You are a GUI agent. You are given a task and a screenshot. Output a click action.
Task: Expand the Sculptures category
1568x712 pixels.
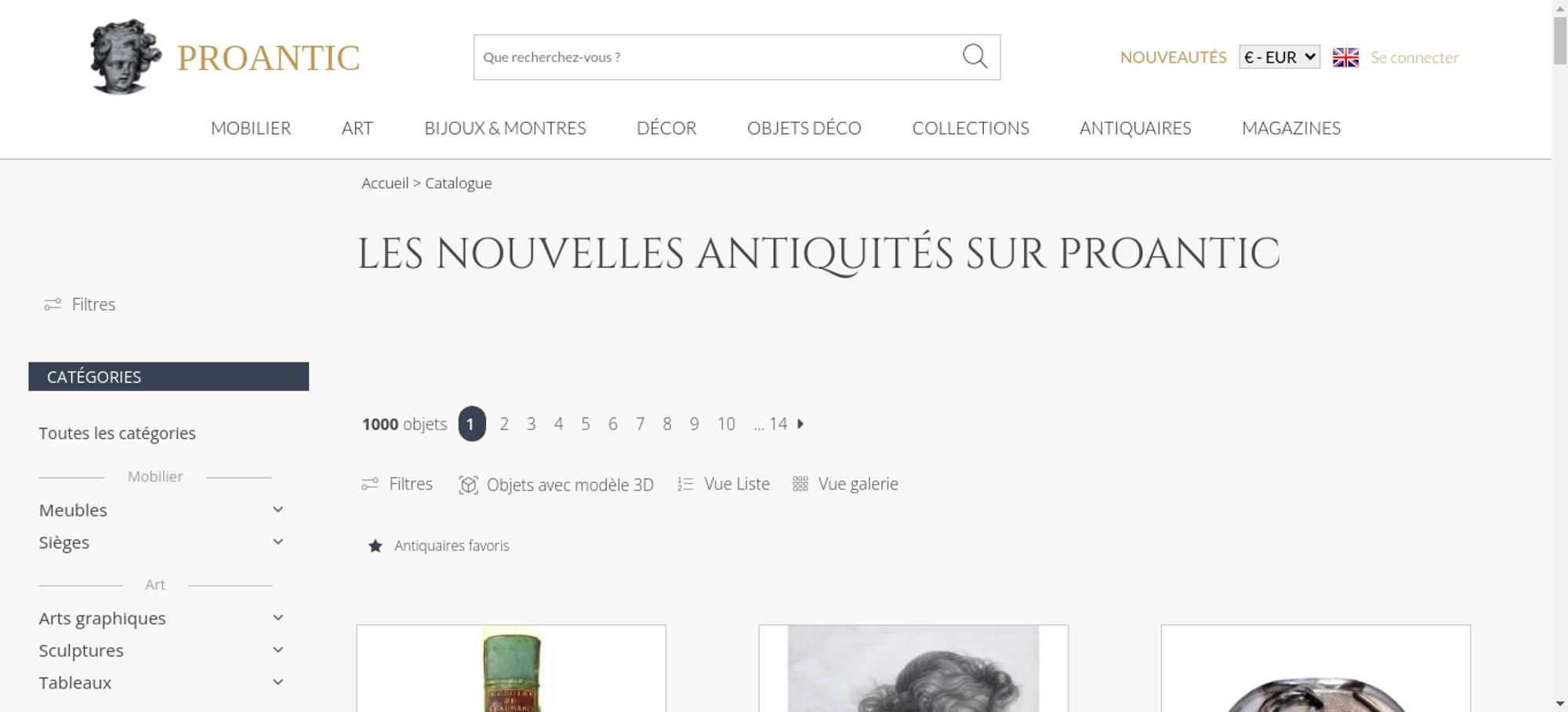click(x=278, y=650)
